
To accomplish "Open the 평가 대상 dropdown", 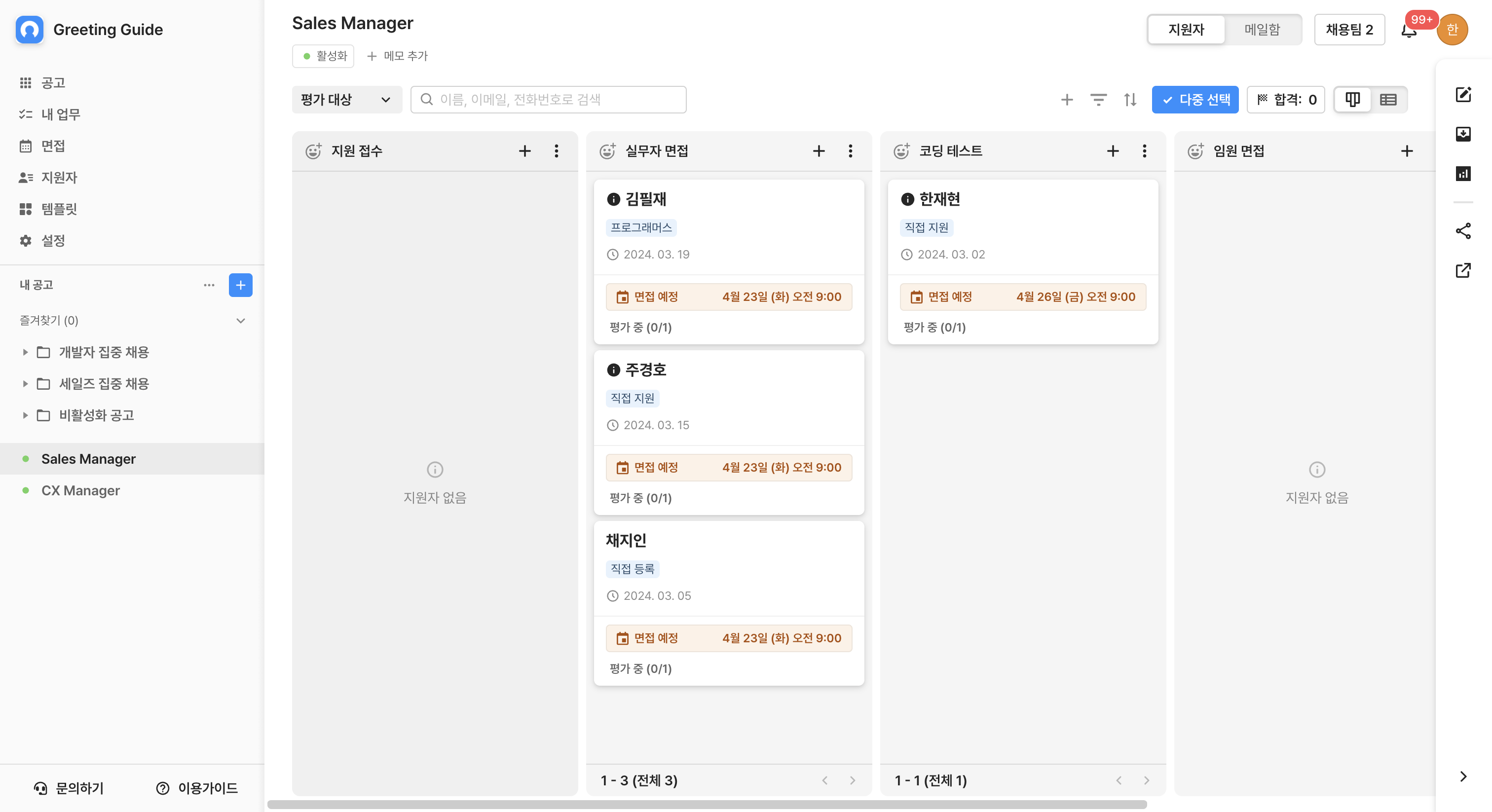I will tap(347, 100).
